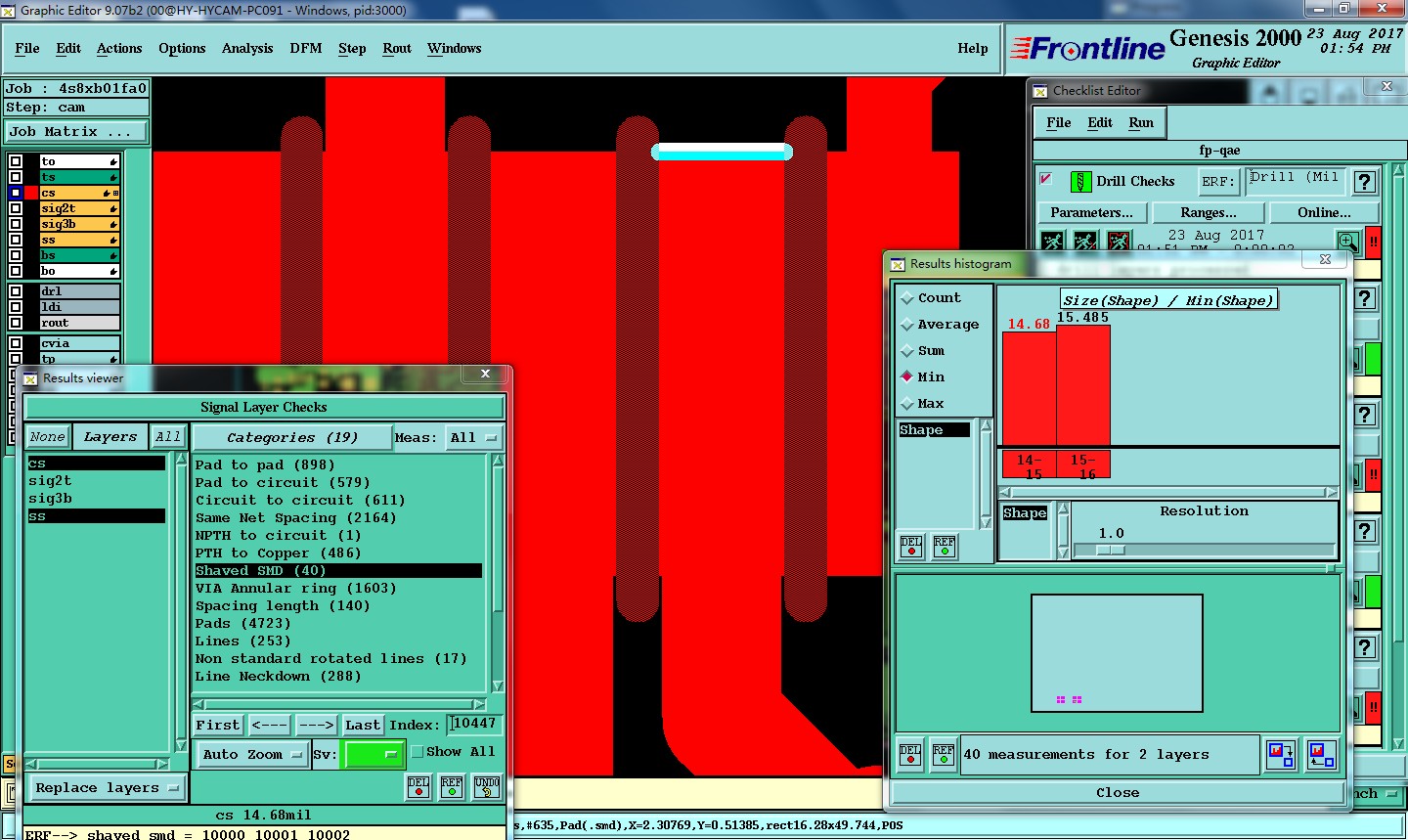Image resolution: width=1408 pixels, height=840 pixels.
Task: Toggle display of layer drl
Action: tap(16, 291)
